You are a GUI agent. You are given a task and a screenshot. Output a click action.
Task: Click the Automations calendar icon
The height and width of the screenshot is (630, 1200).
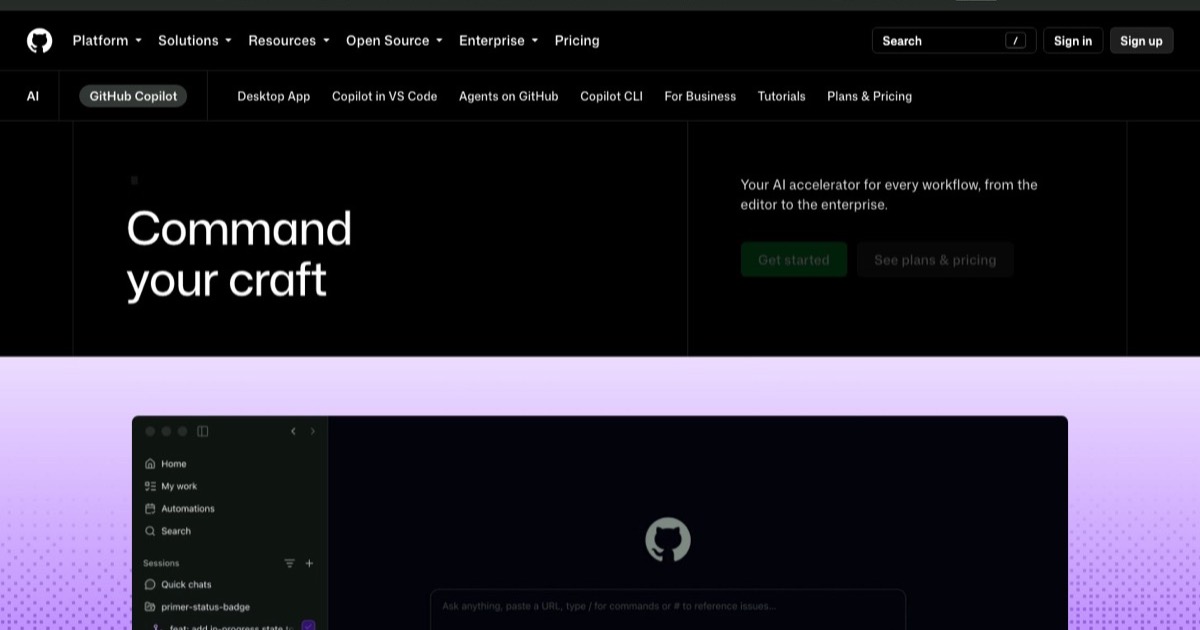click(150, 508)
